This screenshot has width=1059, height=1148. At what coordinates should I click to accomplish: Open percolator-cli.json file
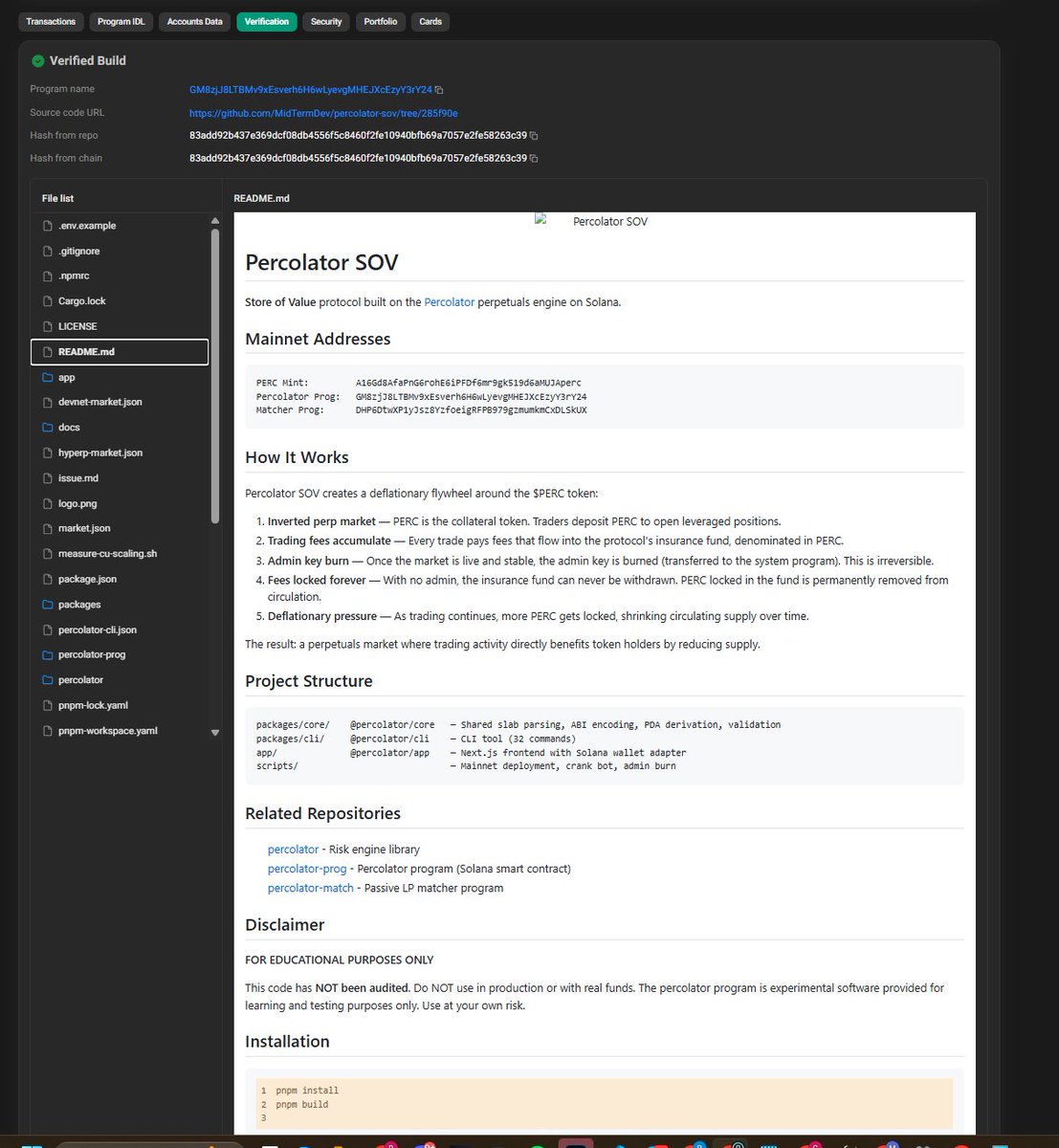pos(97,629)
